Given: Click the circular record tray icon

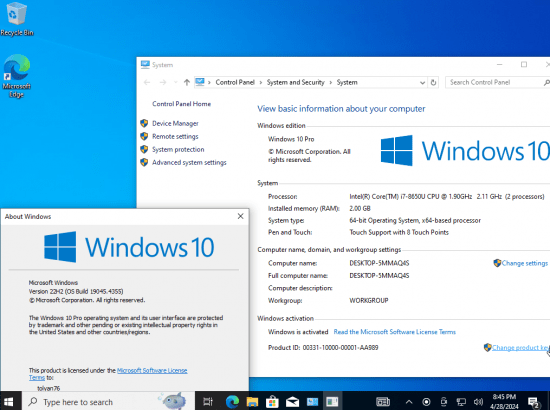Looking at the screenshot, I should pyautogui.click(x=426, y=402).
